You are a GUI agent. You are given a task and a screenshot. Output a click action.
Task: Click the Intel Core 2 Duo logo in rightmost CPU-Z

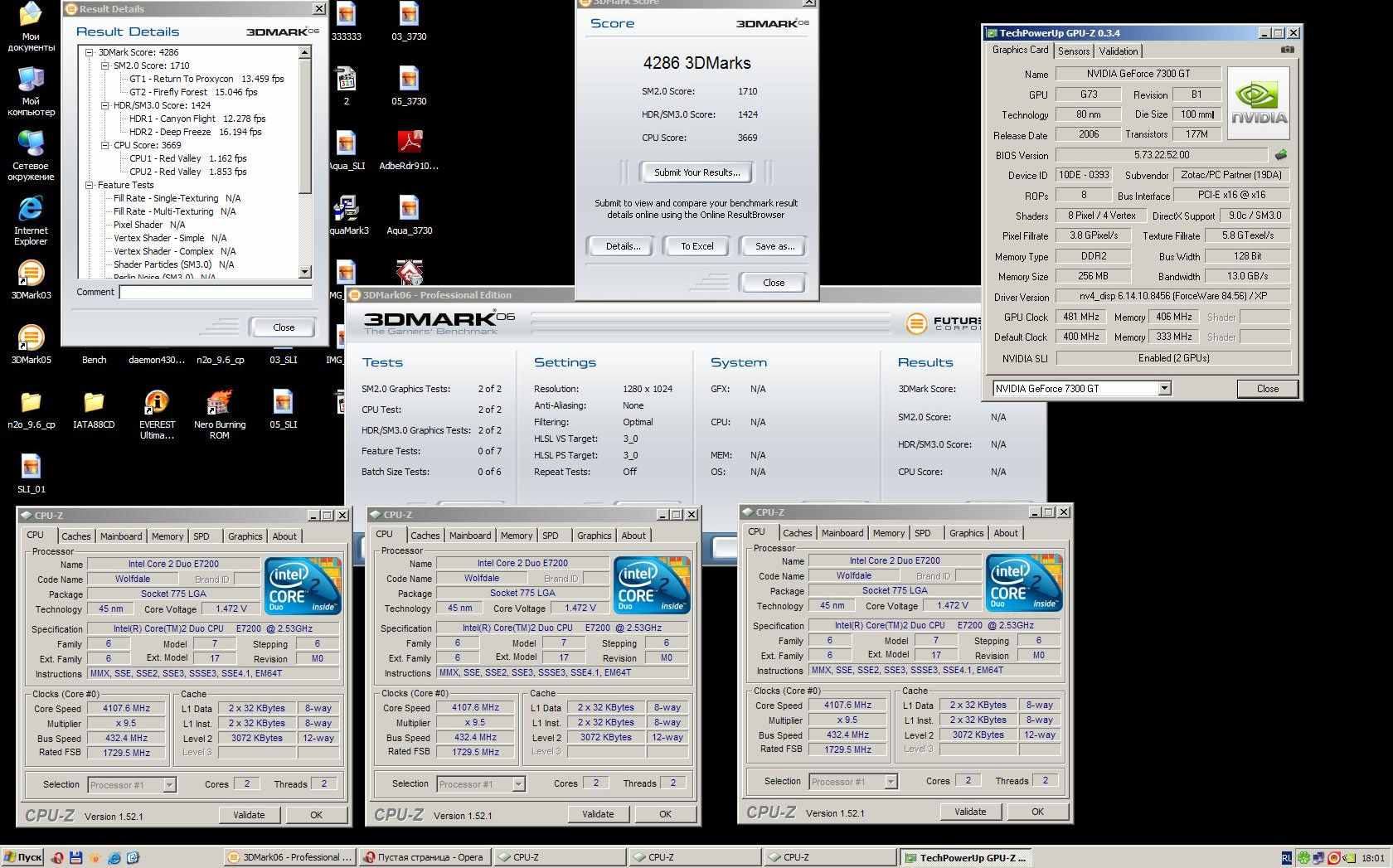[x=1024, y=583]
